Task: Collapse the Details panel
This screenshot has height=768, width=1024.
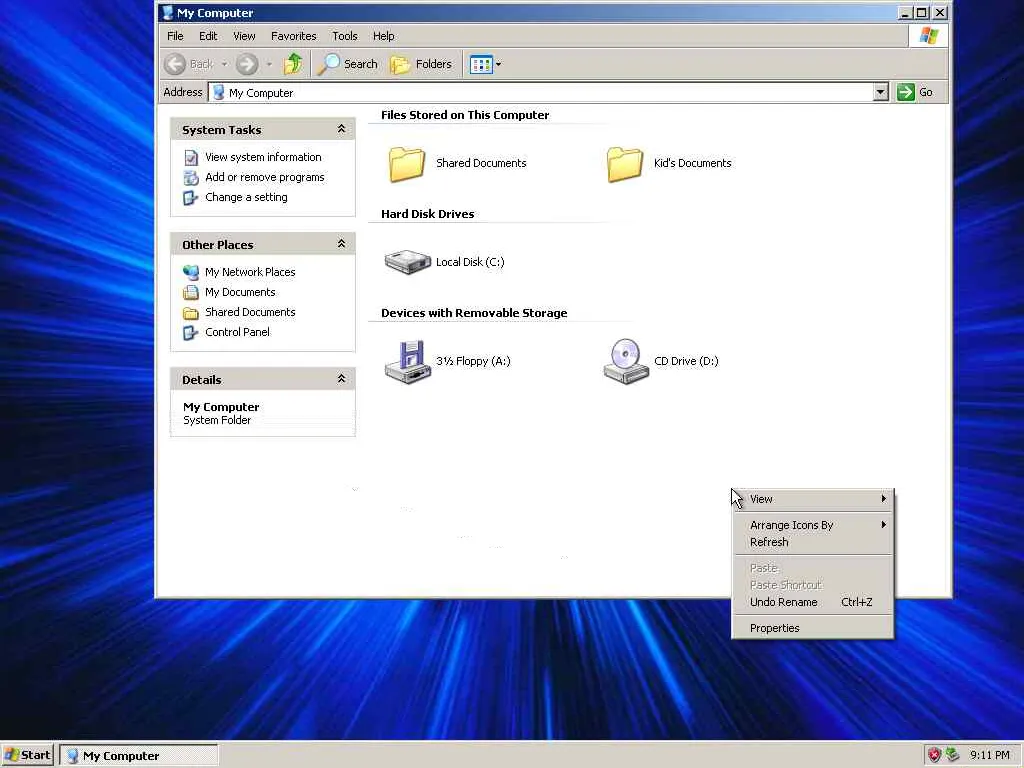Action: [x=341, y=379]
